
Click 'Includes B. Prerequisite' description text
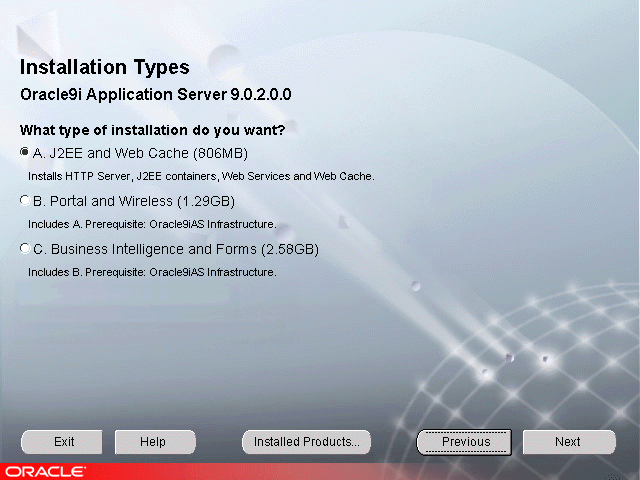pos(152,272)
